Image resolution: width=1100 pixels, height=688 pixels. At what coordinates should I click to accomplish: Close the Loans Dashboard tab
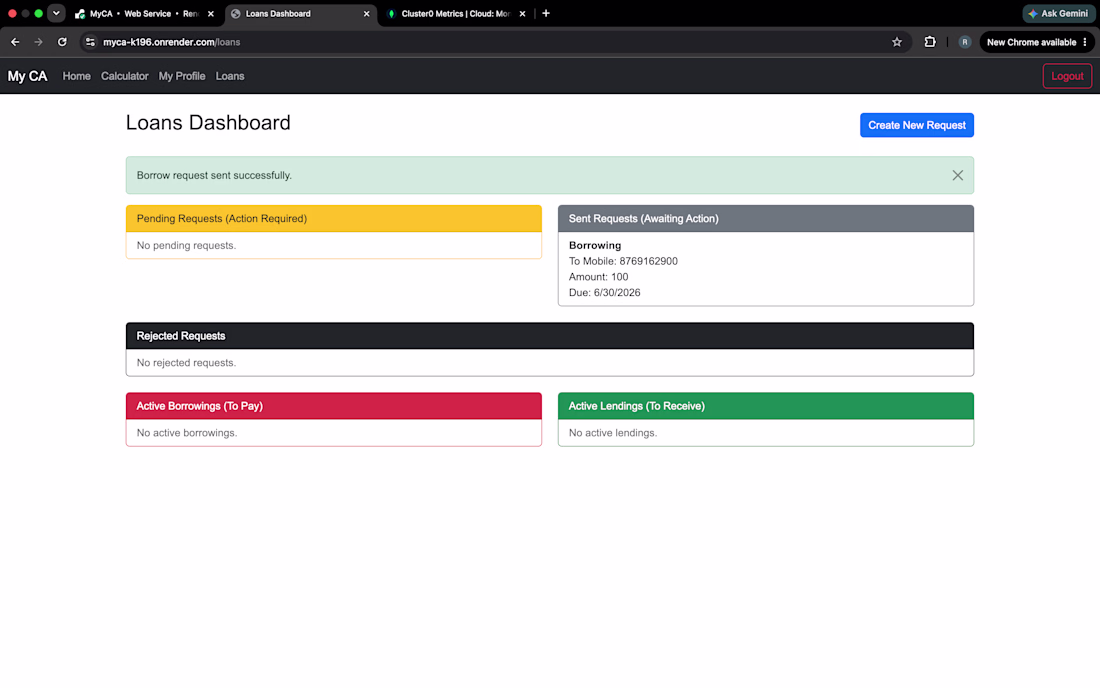coord(366,13)
